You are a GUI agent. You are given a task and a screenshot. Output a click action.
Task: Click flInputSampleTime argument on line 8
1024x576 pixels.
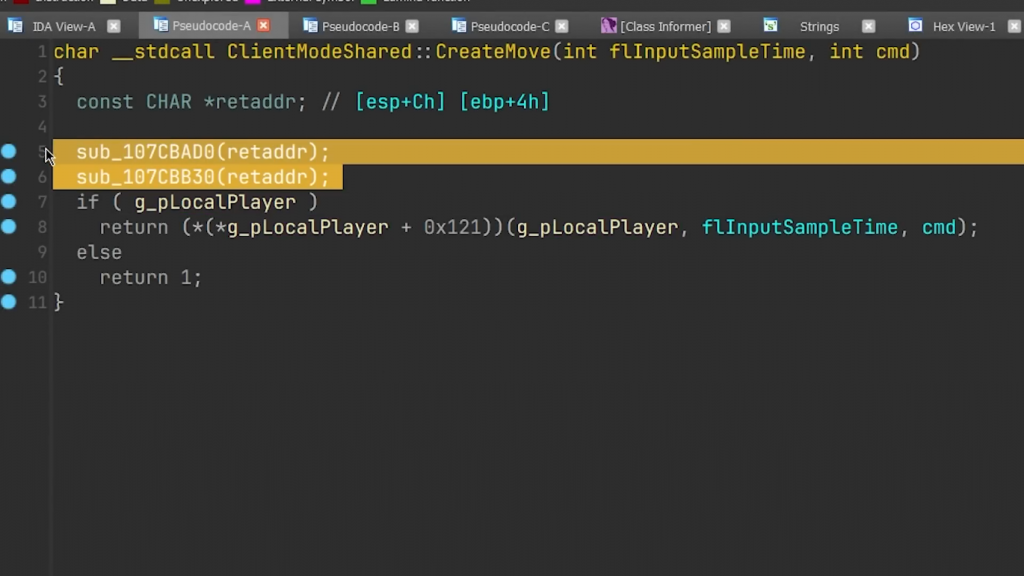click(x=799, y=227)
